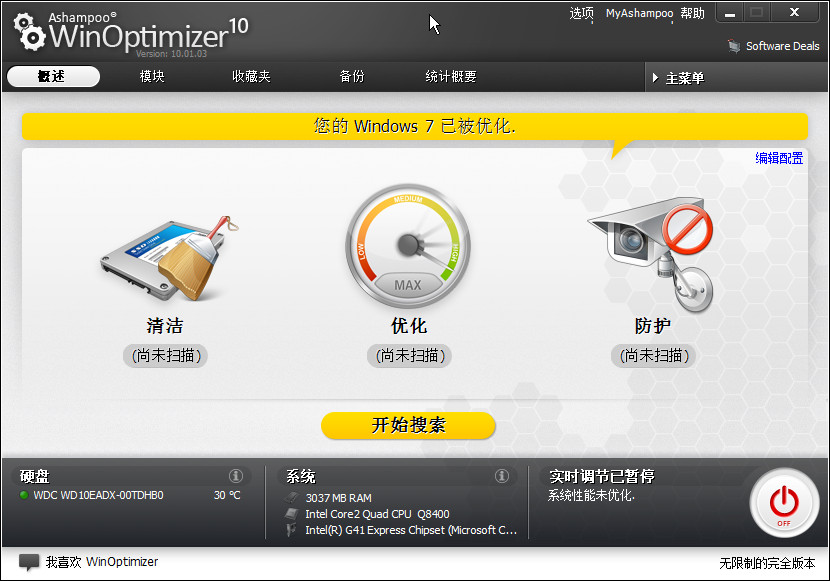Click the CPU processor icon
830x581 pixels.
292,513
